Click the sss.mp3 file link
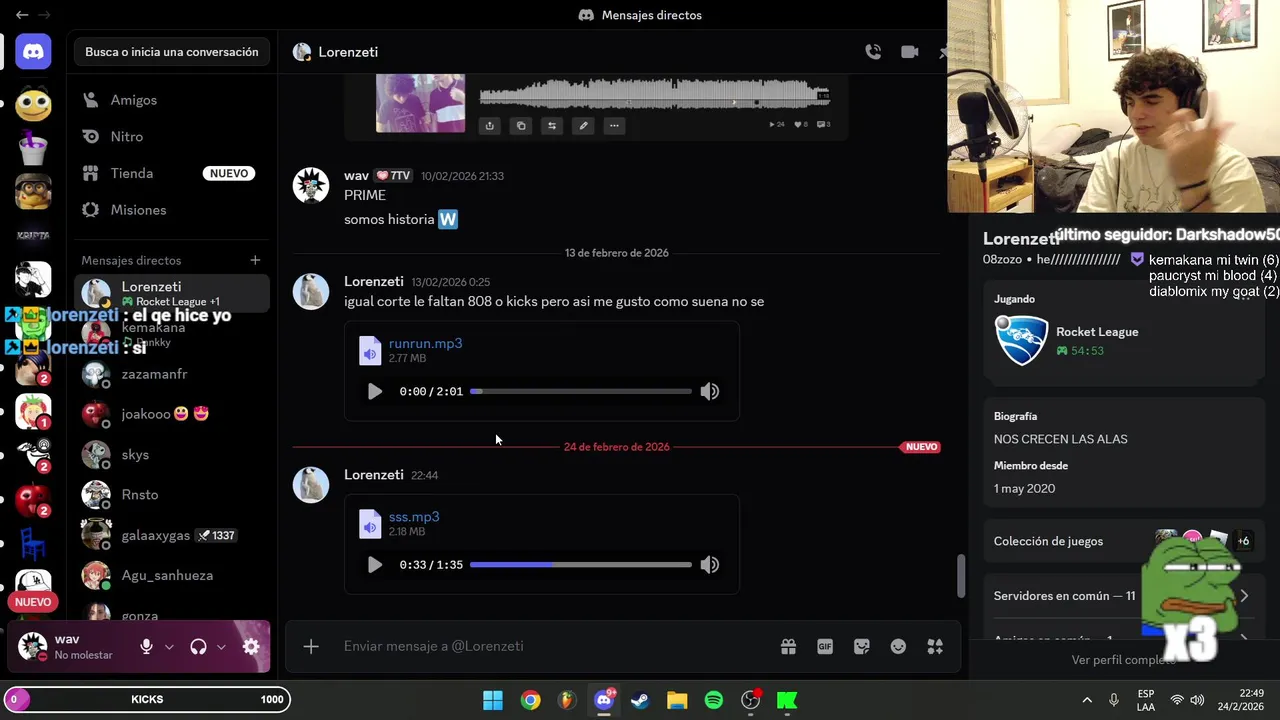Image resolution: width=1280 pixels, height=720 pixels. tap(414, 517)
